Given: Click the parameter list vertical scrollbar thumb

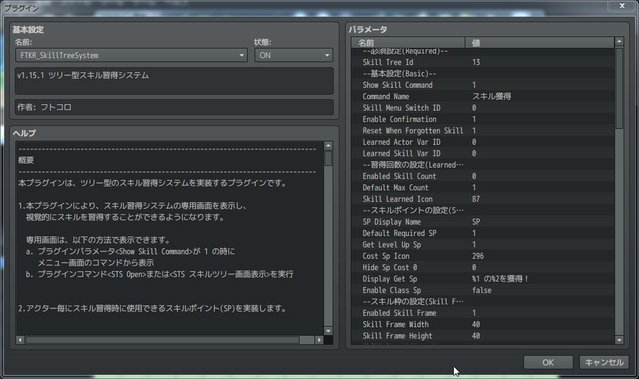Looking at the screenshot, I should [619, 88].
